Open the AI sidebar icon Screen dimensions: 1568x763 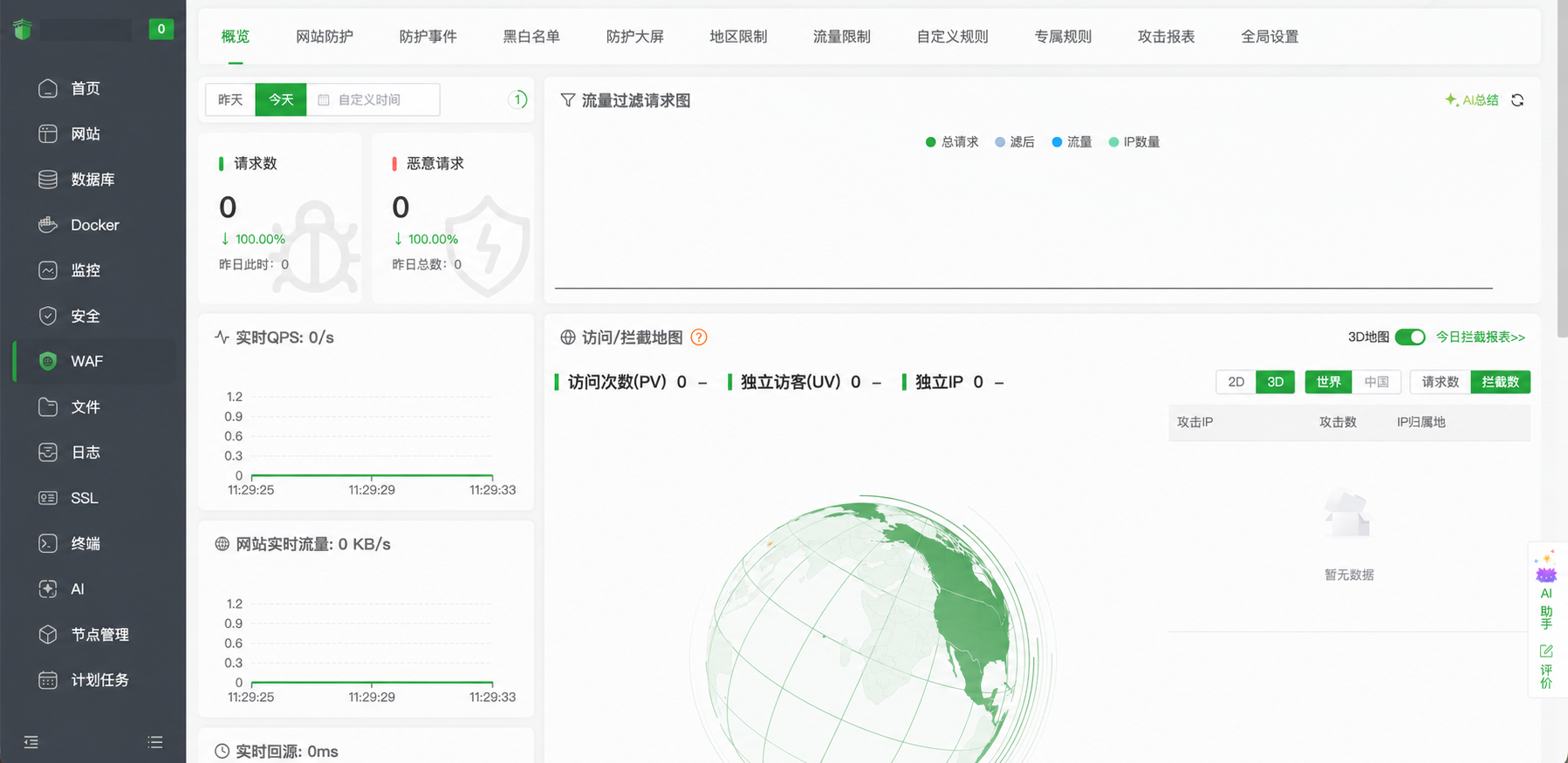(x=48, y=589)
